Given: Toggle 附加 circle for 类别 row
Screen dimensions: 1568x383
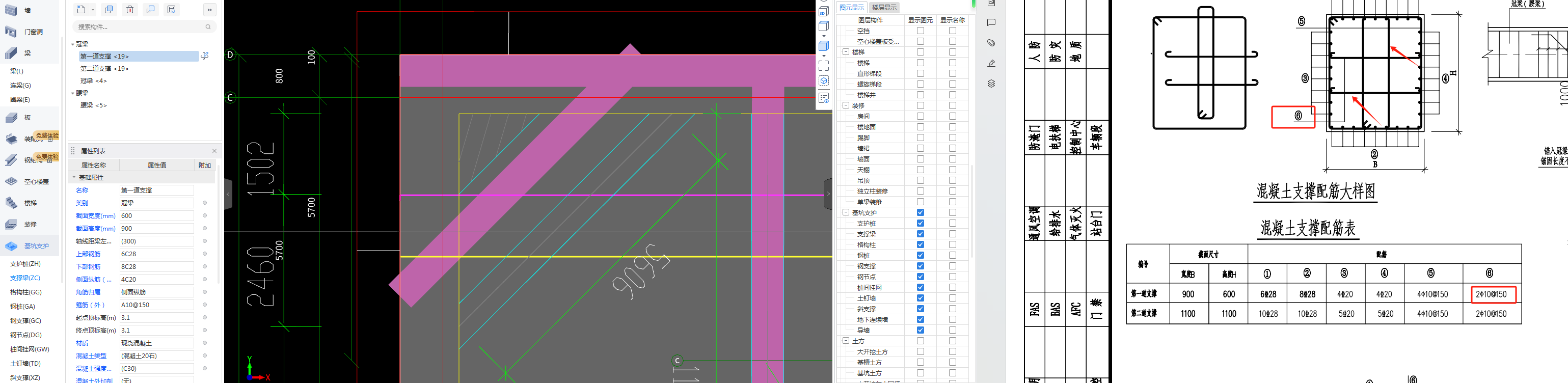Looking at the screenshot, I should tap(204, 203).
